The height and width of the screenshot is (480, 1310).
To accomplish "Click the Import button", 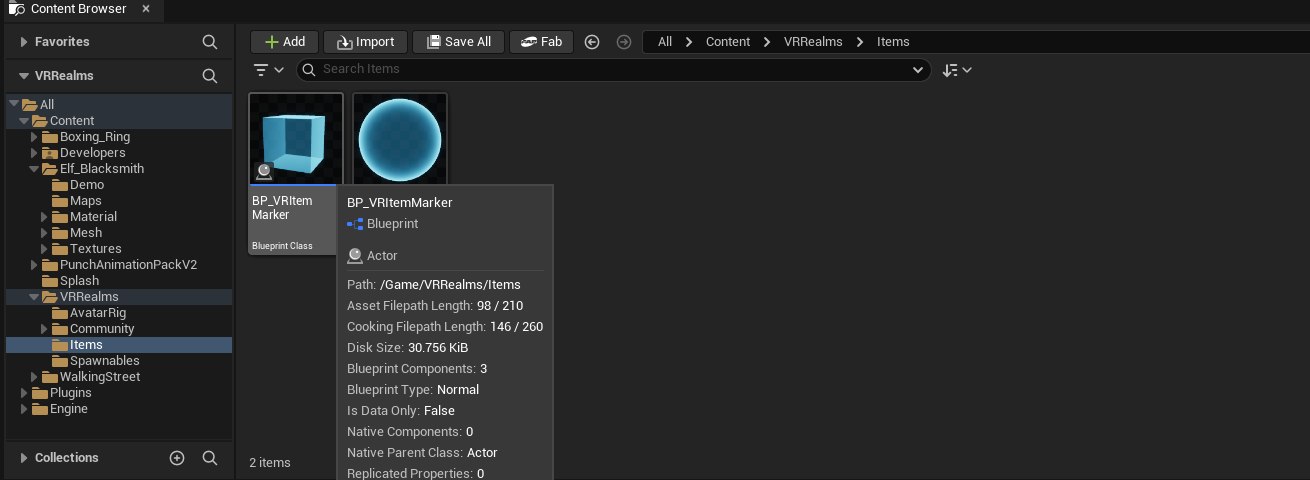I will click(366, 42).
